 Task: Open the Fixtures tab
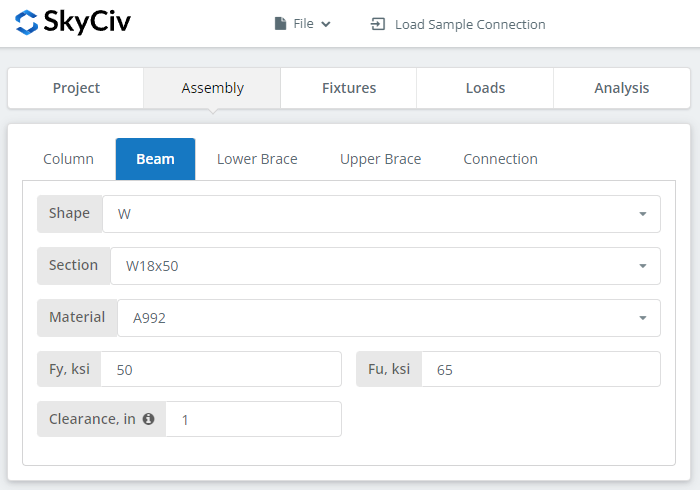[x=349, y=88]
